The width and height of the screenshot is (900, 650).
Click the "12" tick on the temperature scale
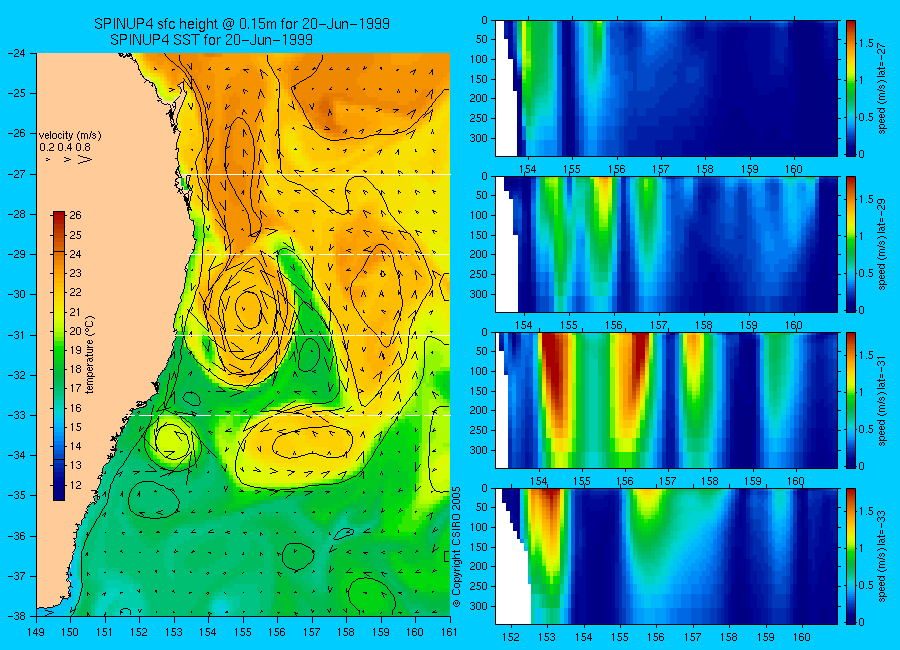point(76,485)
